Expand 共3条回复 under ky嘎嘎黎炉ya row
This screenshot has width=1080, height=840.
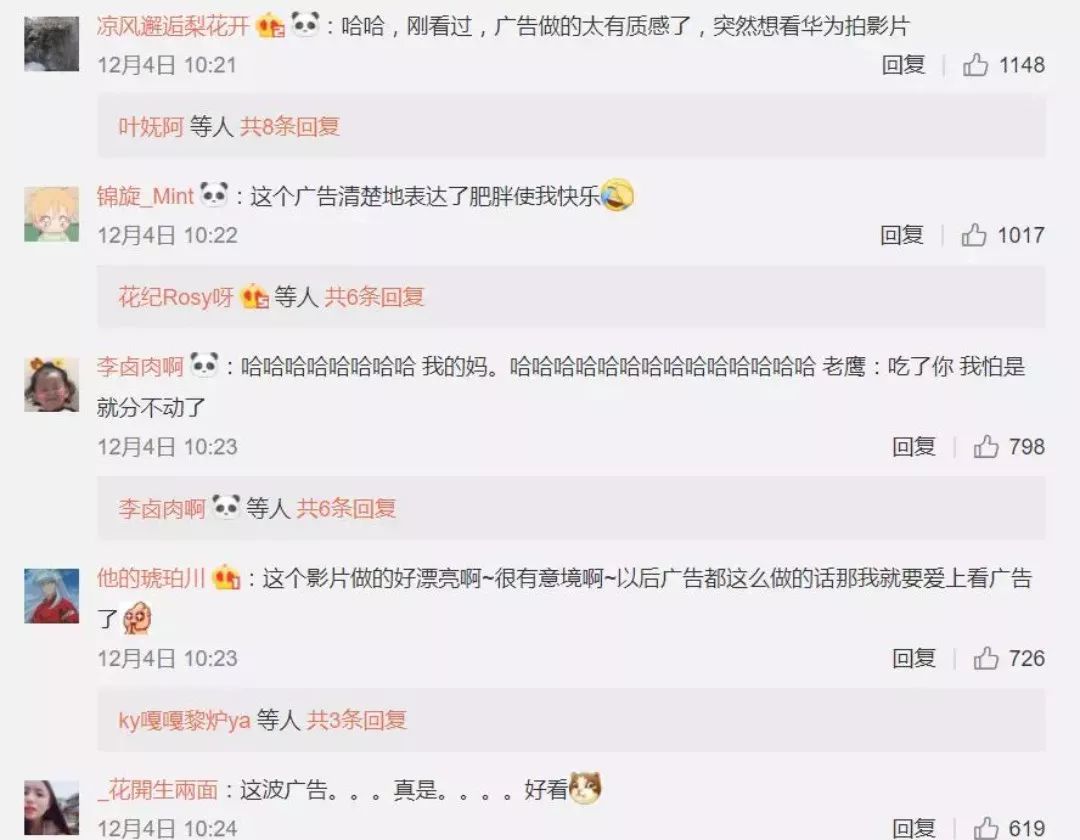[x=356, y=720]
